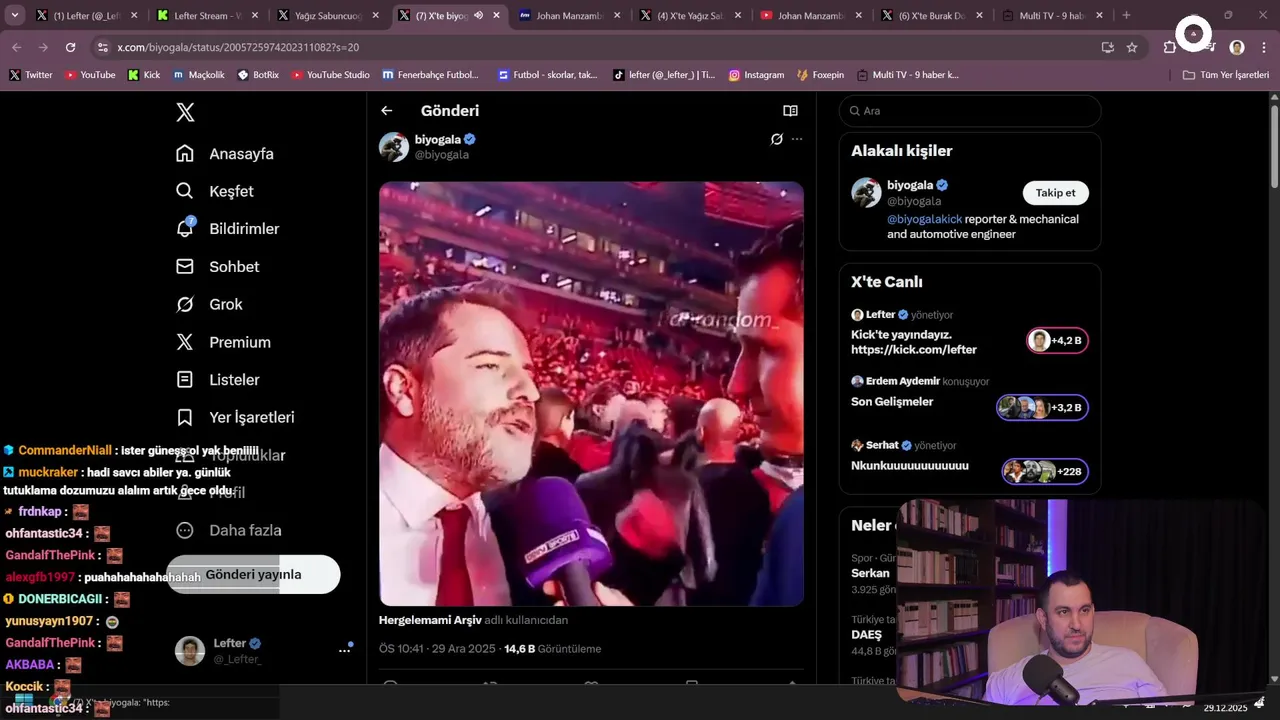Expand the Lefter account switcher dots
1280x720 pixels.
(344, 650)
